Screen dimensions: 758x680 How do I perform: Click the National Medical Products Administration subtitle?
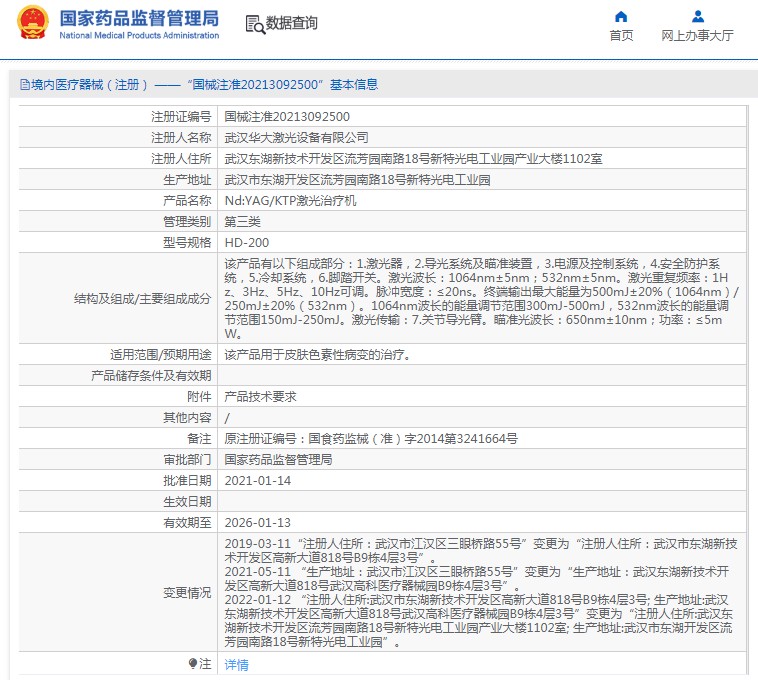(x=138, y=36)
